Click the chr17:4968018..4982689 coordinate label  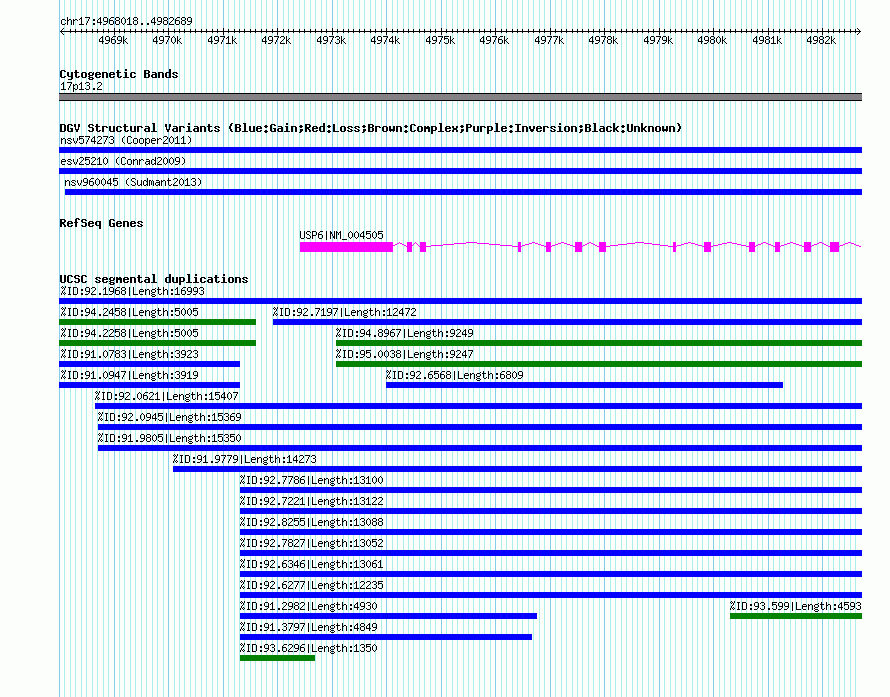tap(126, 21)
